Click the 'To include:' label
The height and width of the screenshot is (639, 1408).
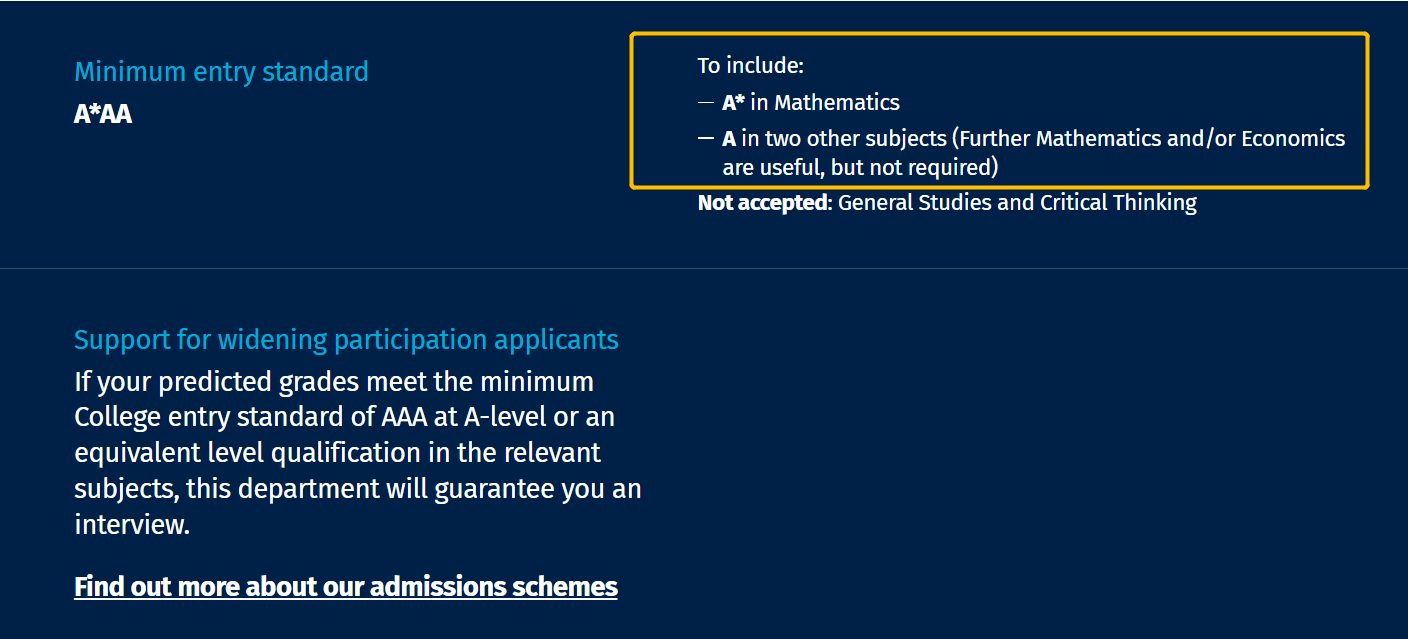click(x=750, y=66)
